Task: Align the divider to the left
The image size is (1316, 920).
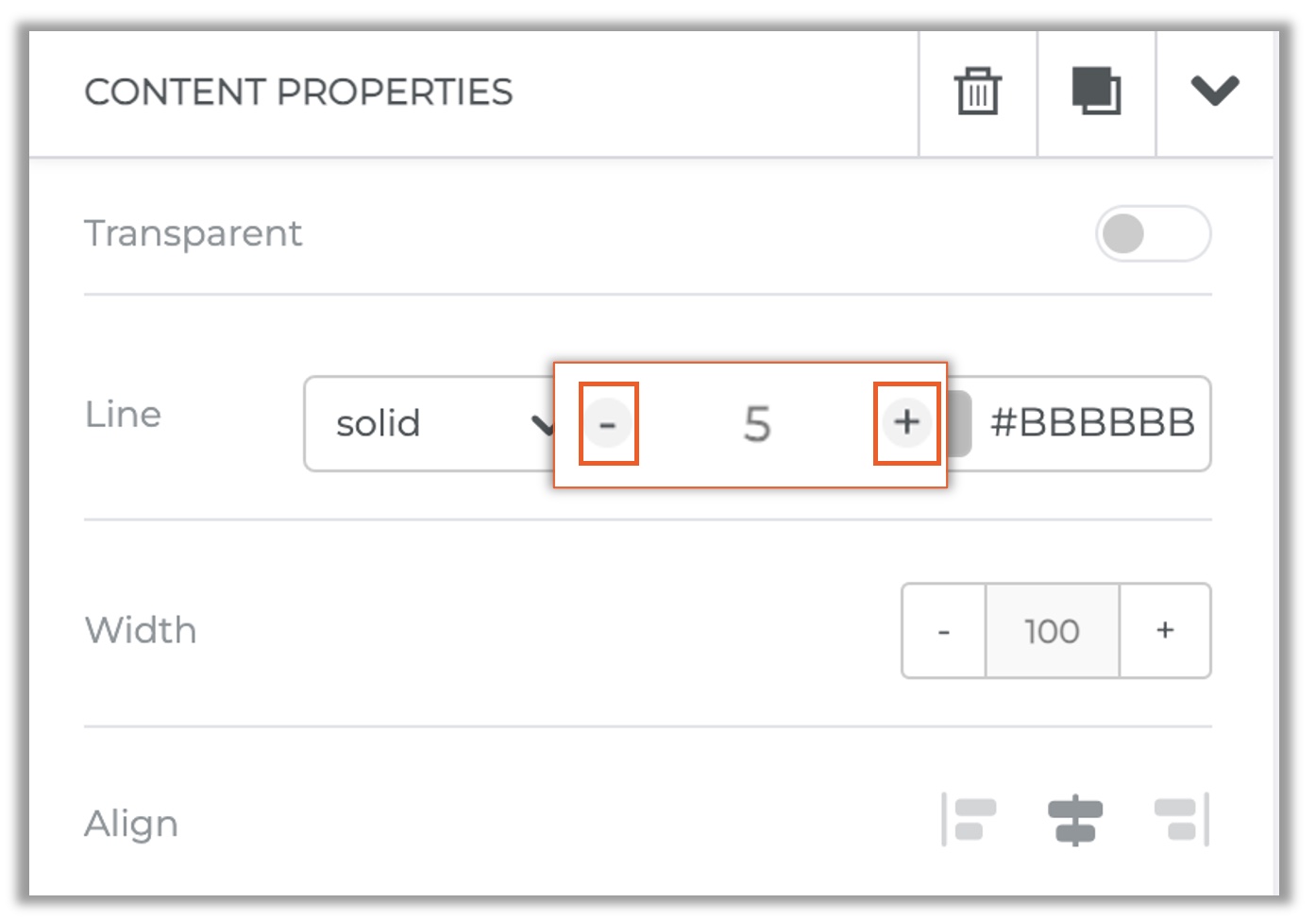Action: point(970,819)
